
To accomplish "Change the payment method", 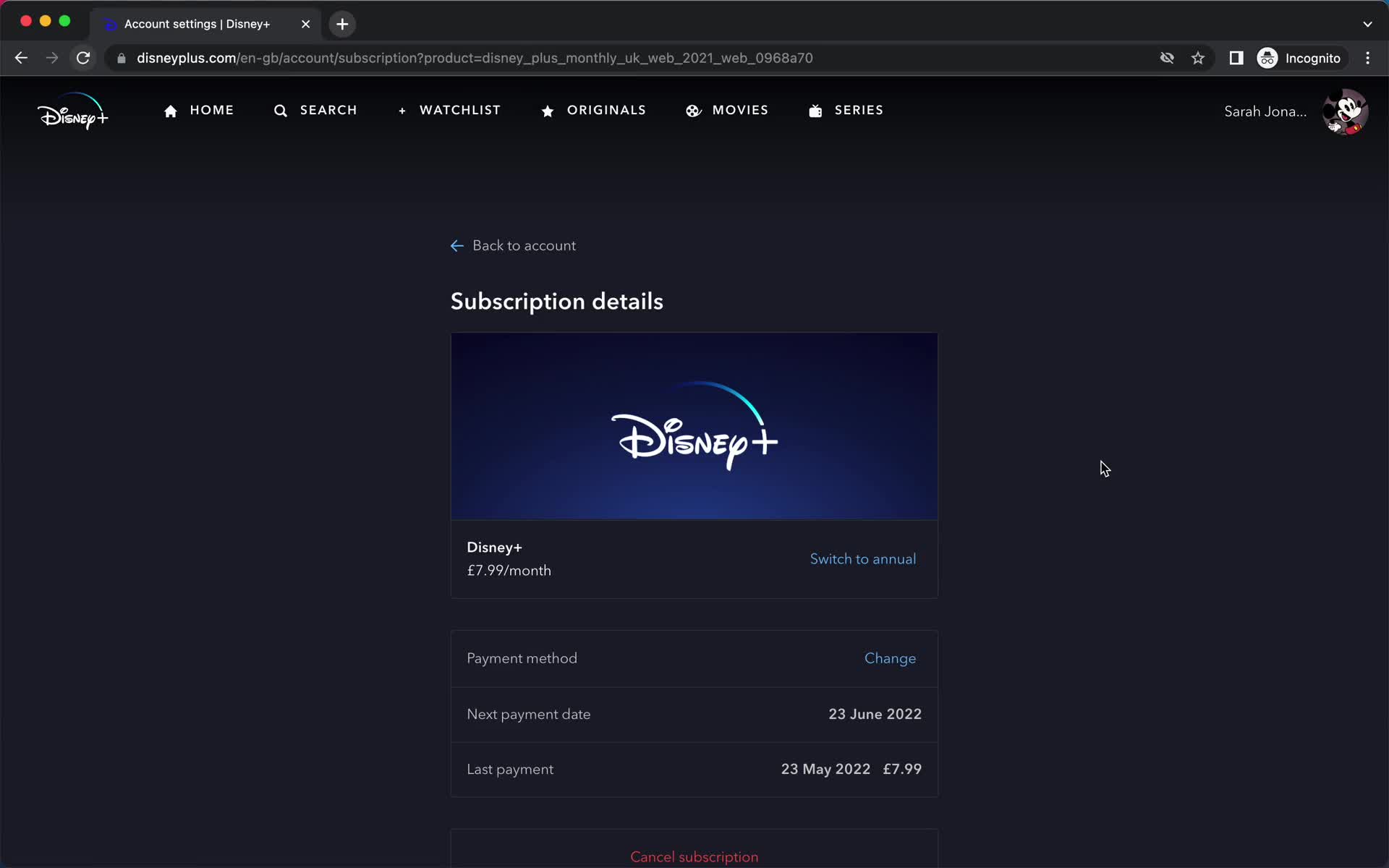I will click(x=890, y=658).
